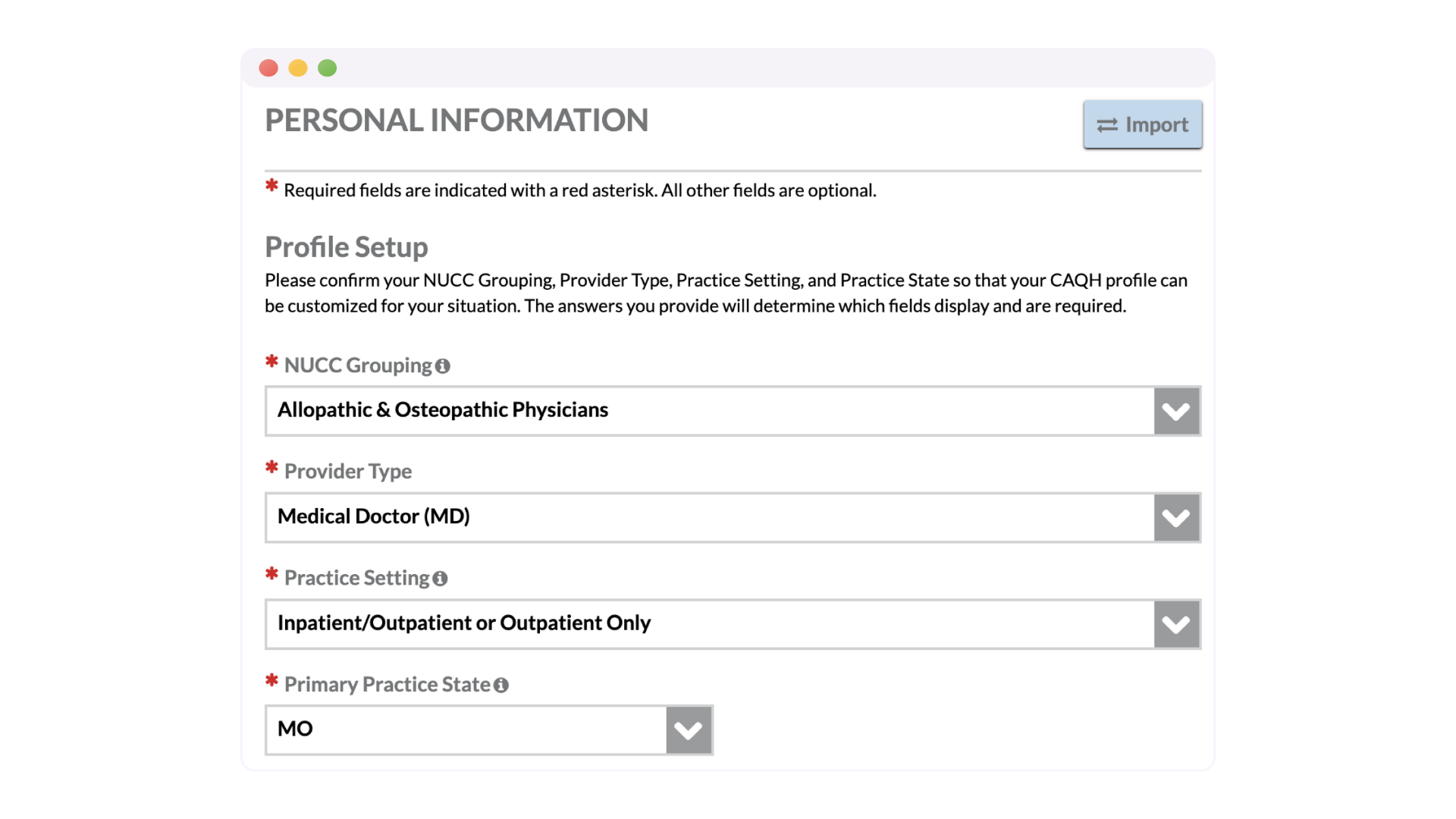Click the NUCC Grouping info icon

point(443,366)
